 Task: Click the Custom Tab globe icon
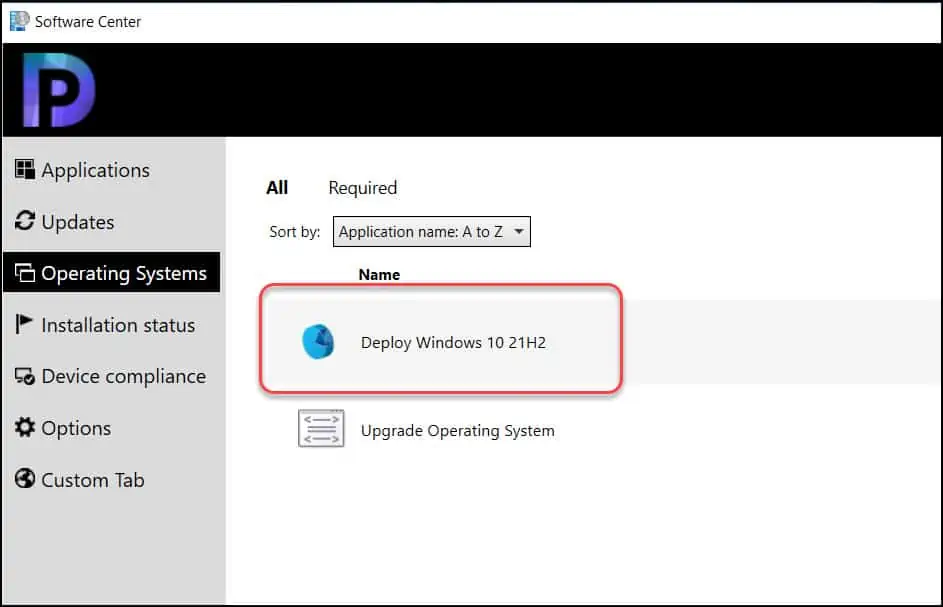[25, 479]
